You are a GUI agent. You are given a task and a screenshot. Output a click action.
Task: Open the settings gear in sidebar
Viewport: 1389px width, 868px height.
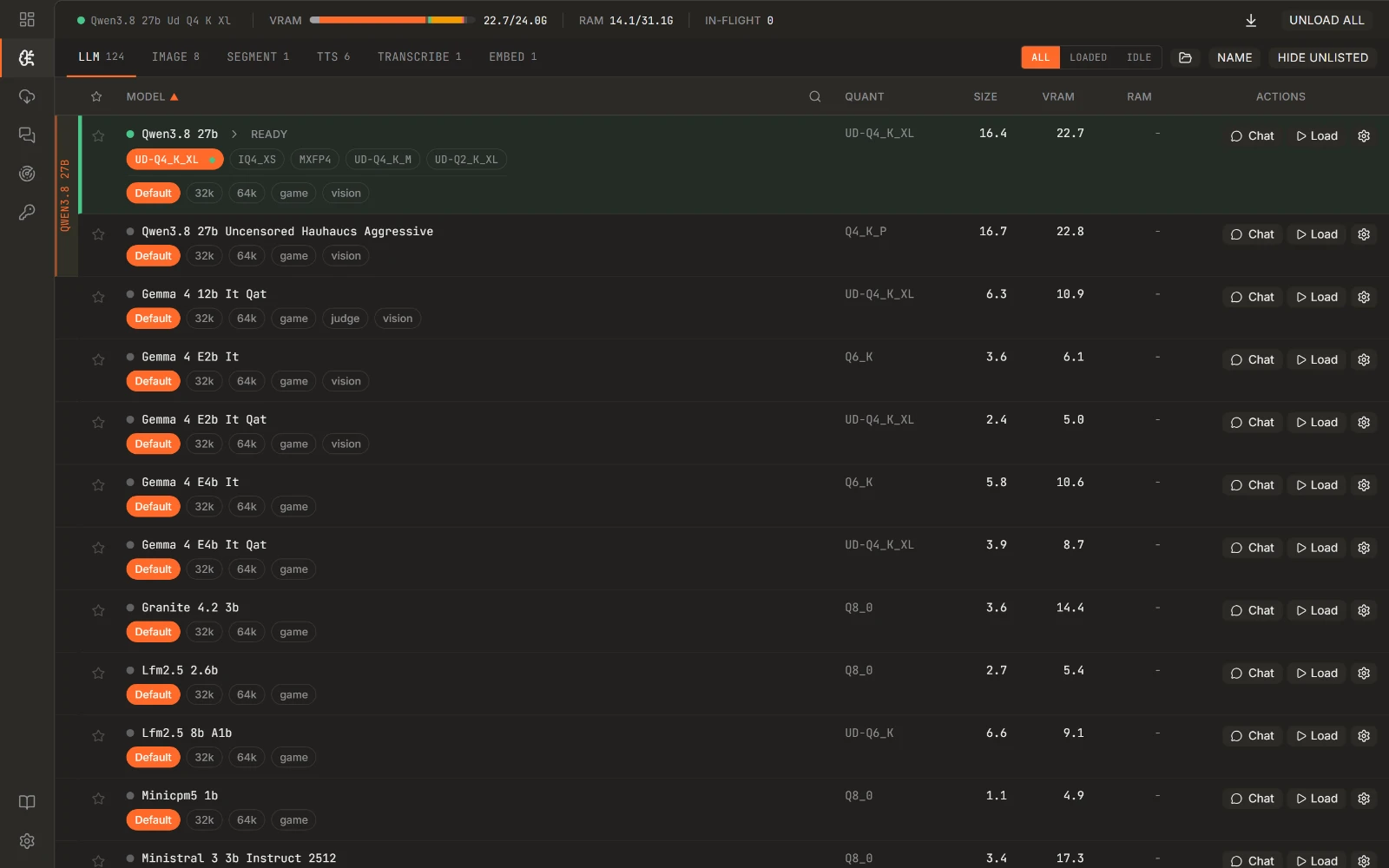[x=27, y=841]
